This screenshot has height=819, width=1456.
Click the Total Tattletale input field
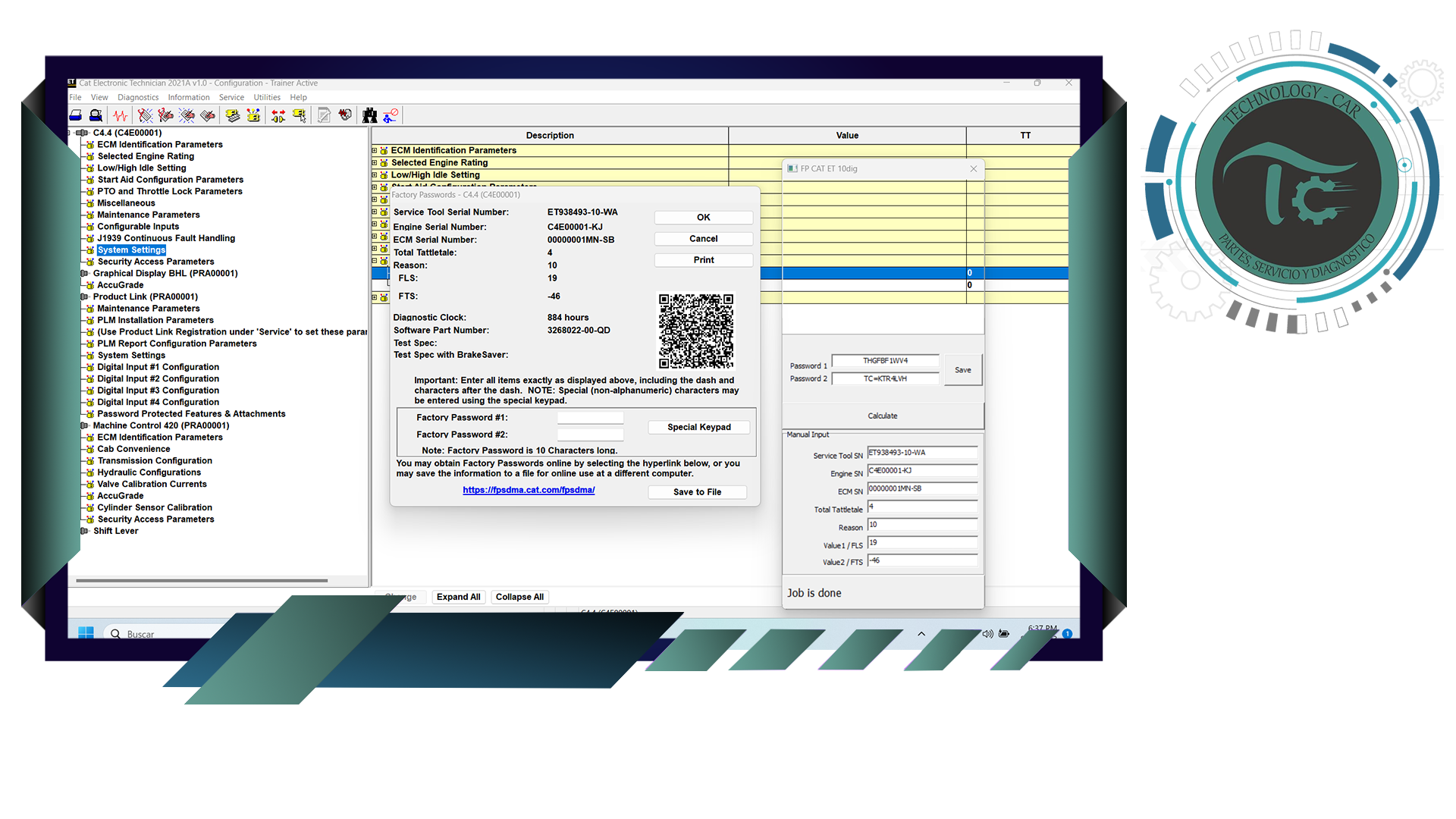923,507
